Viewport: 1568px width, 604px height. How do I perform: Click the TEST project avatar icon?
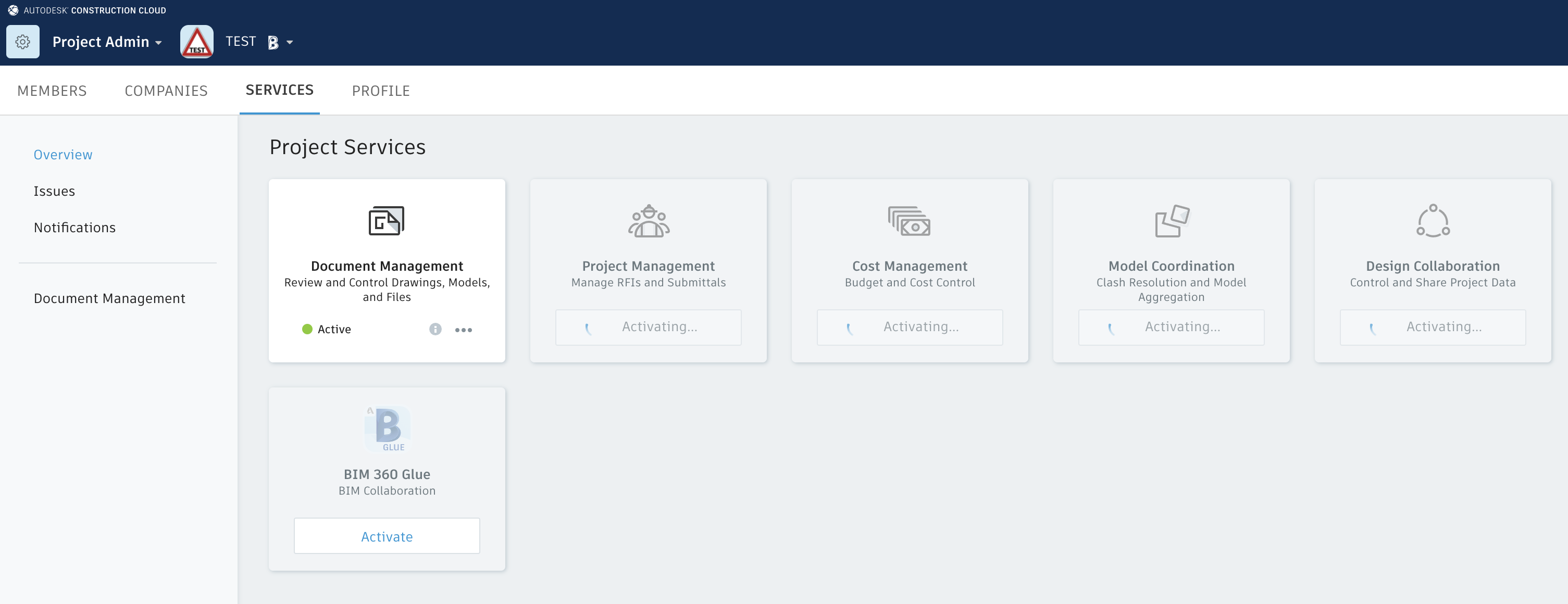pyautogui.click(x=196, y=41)
